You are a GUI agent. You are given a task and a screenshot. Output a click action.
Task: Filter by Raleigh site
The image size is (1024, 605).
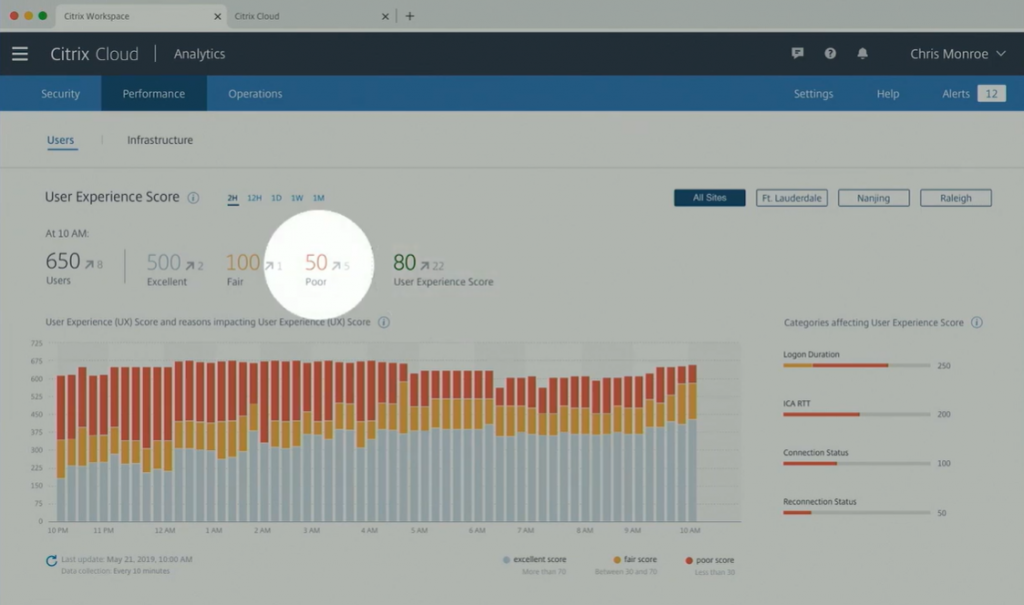[x=955, y=198]
